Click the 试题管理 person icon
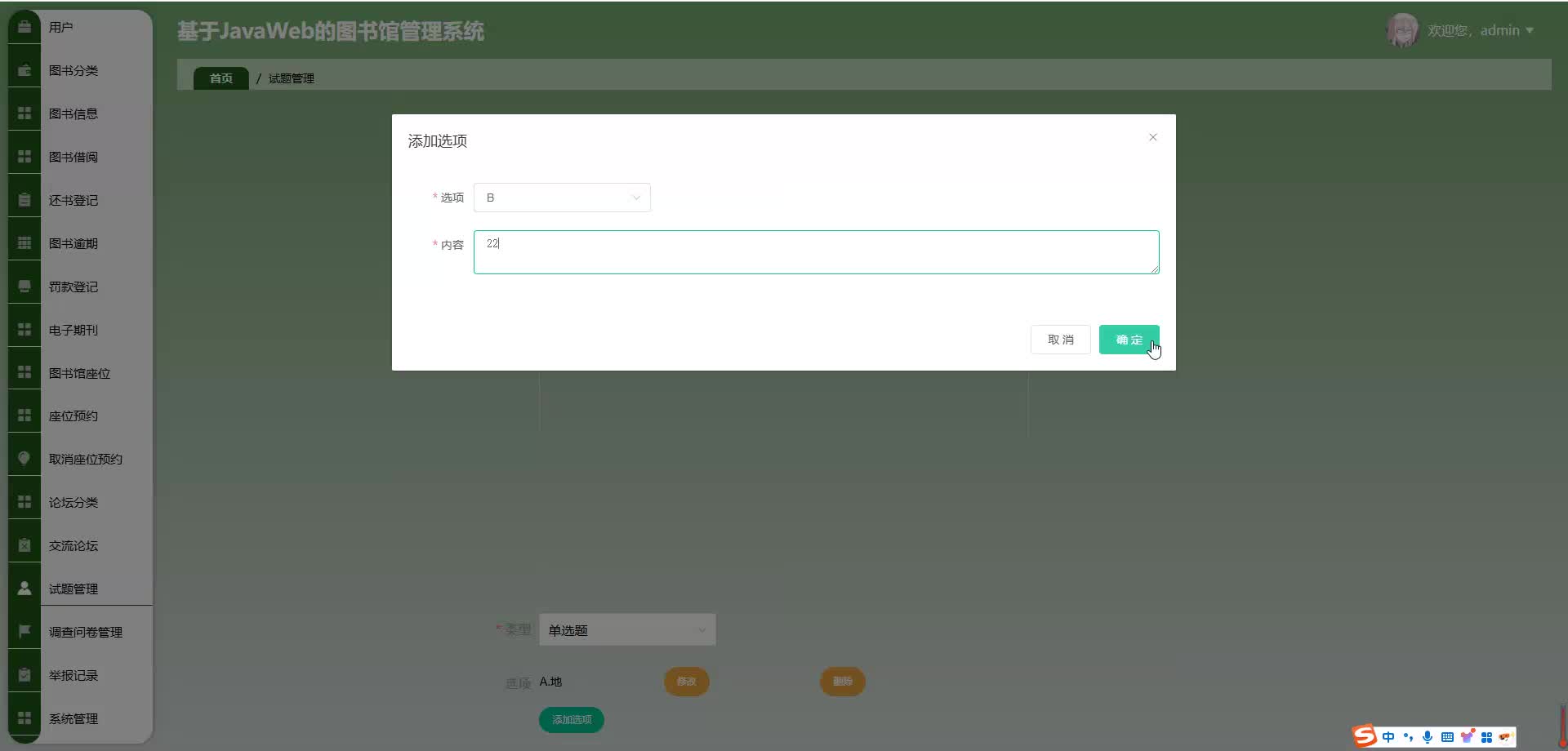The image size is (1568, 751). click(24, 587)
